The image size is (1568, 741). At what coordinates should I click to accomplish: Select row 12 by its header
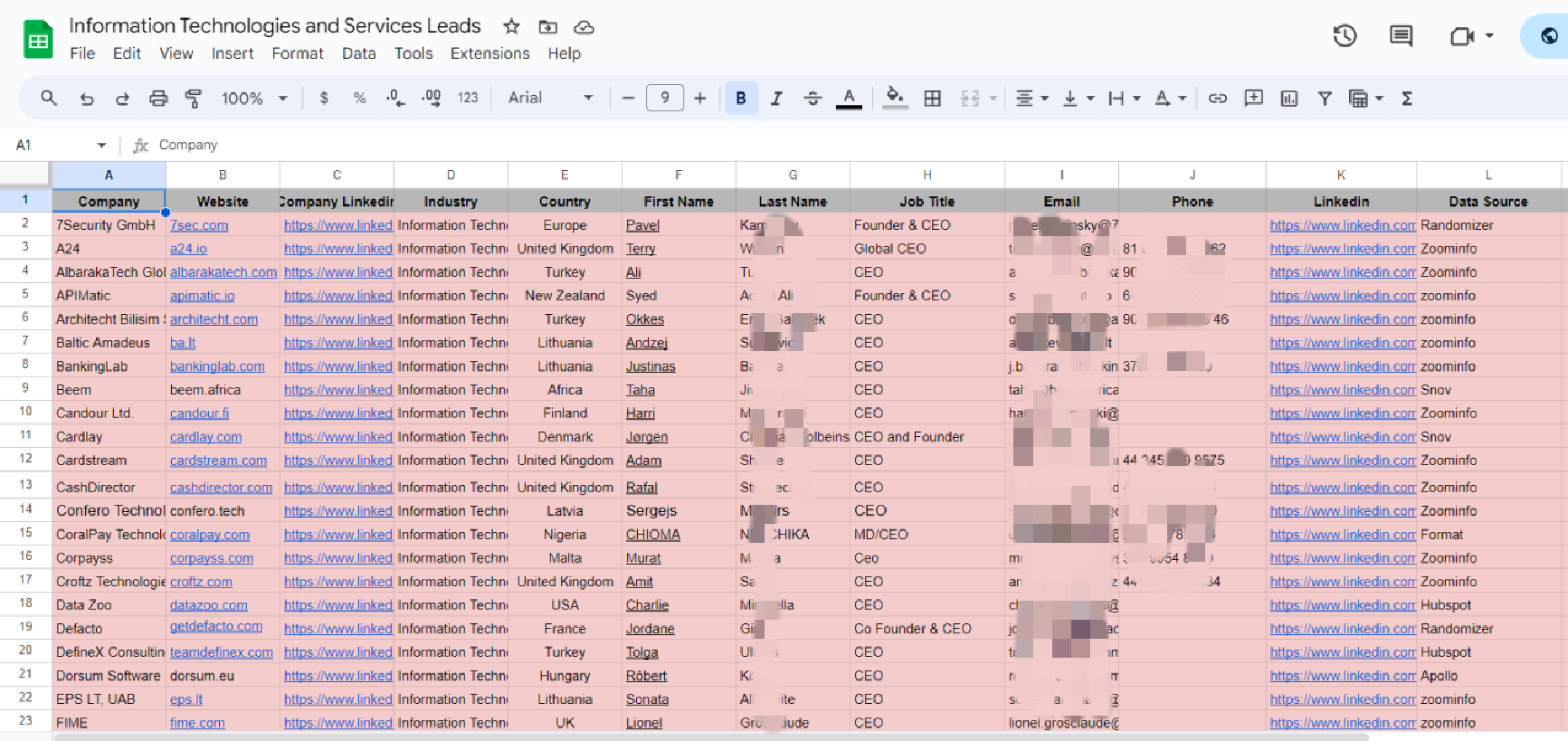(25, 461)
